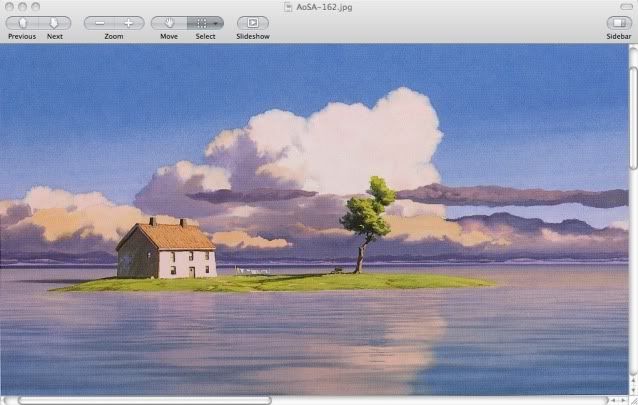The height and width of the screenshot is (405, 638).
Task: Activate the Move hand tool
Action: pos(169,23)
